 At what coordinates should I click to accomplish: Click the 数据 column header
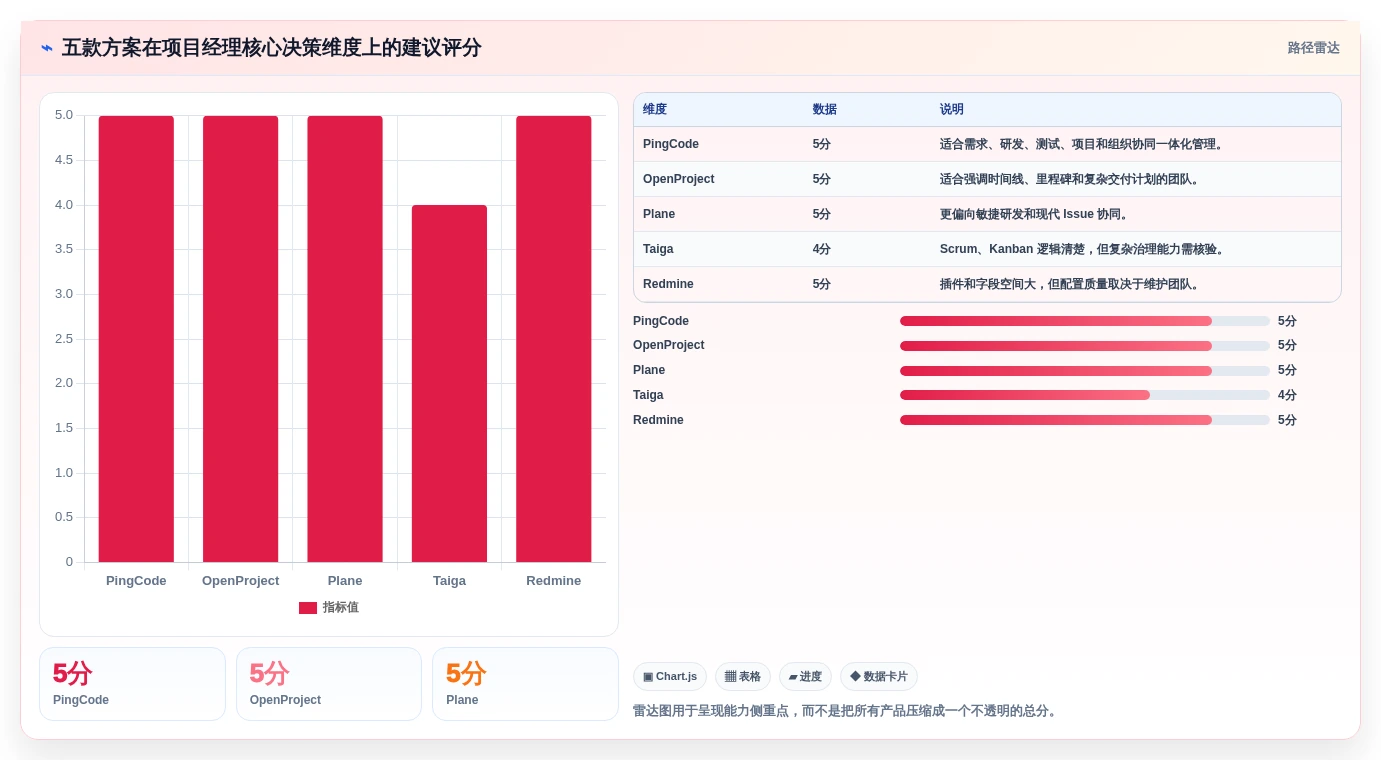pos(825,110)
